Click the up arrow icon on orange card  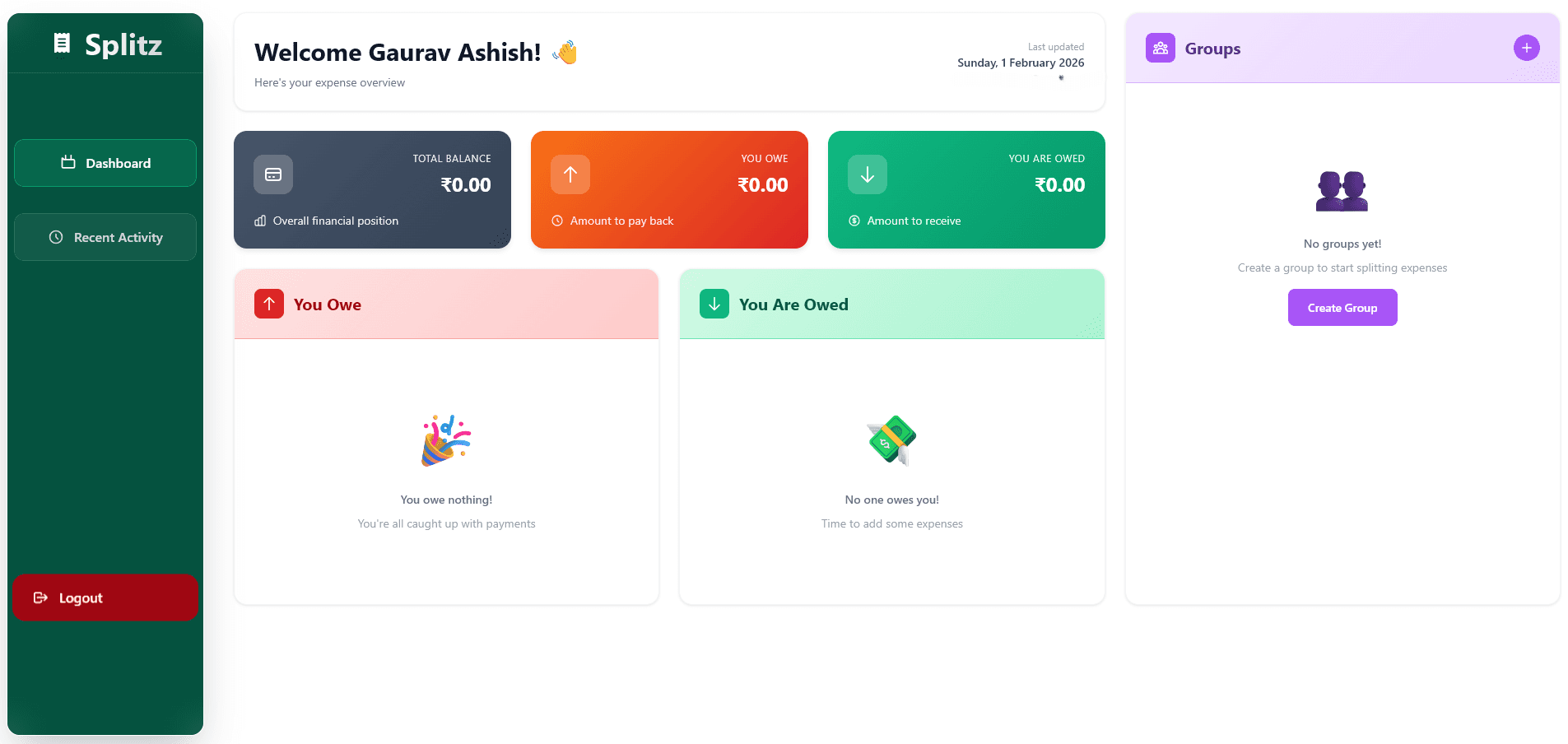pyautogui.click(x=570, y=174)
